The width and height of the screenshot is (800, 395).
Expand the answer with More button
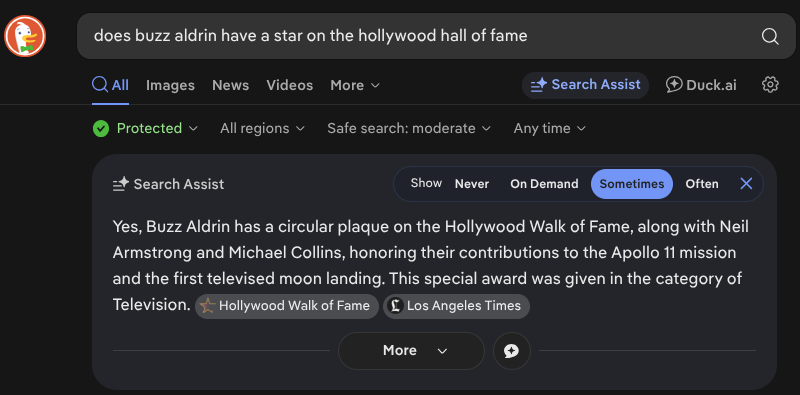[x=411, y=351]
